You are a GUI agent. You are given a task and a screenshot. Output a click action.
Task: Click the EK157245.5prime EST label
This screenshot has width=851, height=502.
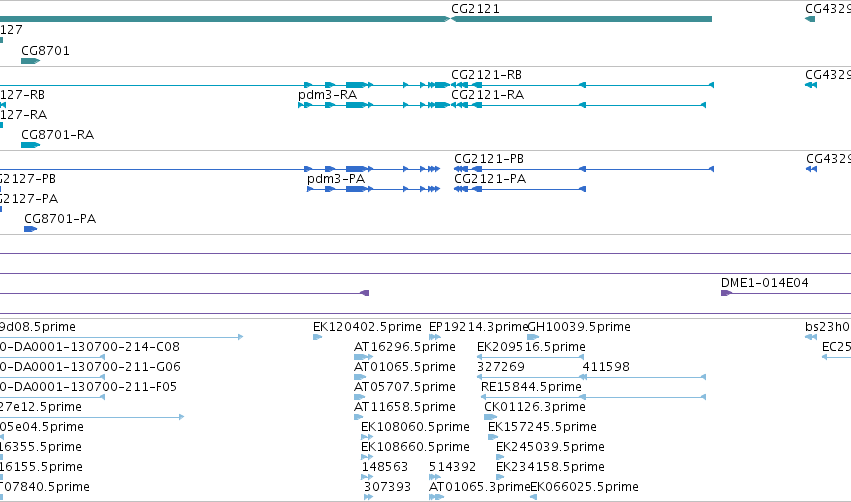click(542, 427)
